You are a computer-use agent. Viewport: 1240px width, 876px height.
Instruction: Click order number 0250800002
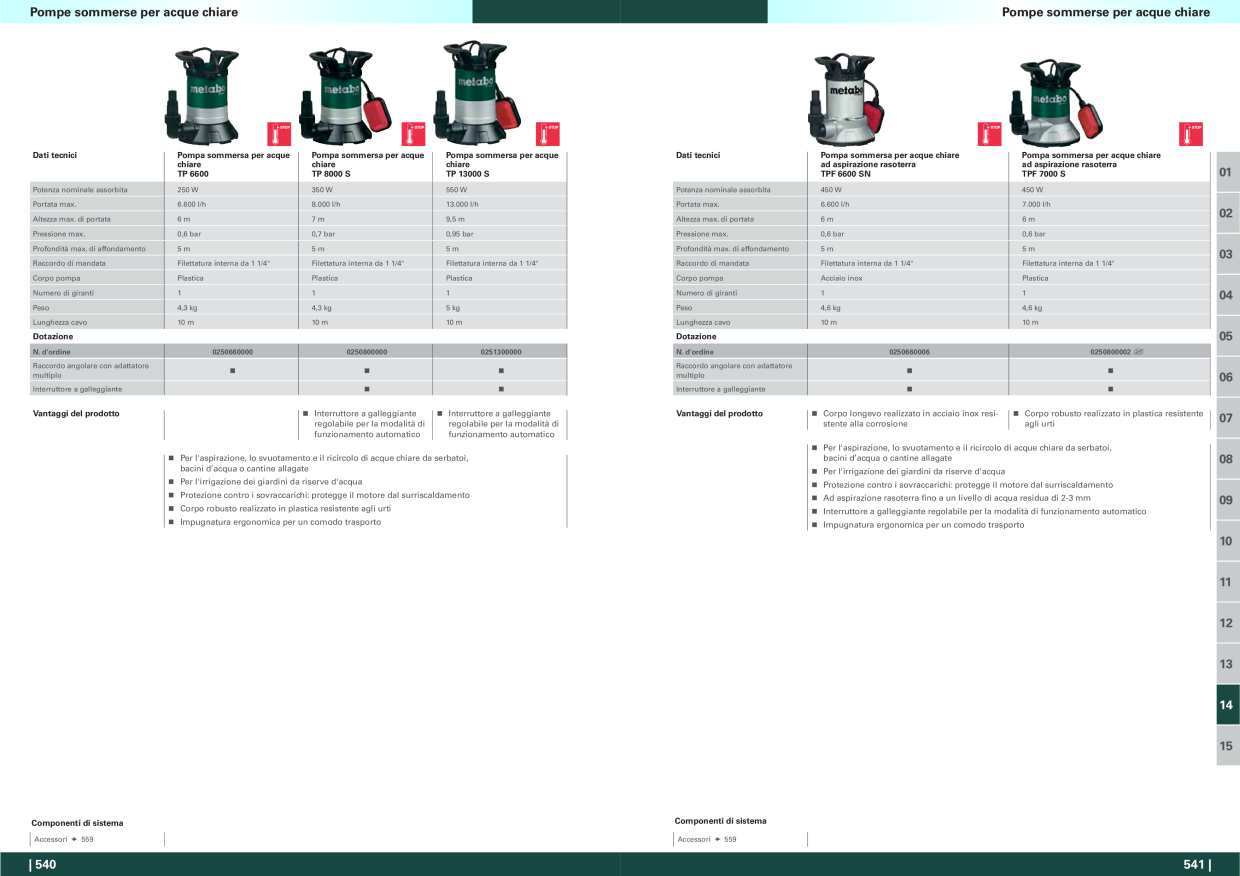(x=1110, y=352)
